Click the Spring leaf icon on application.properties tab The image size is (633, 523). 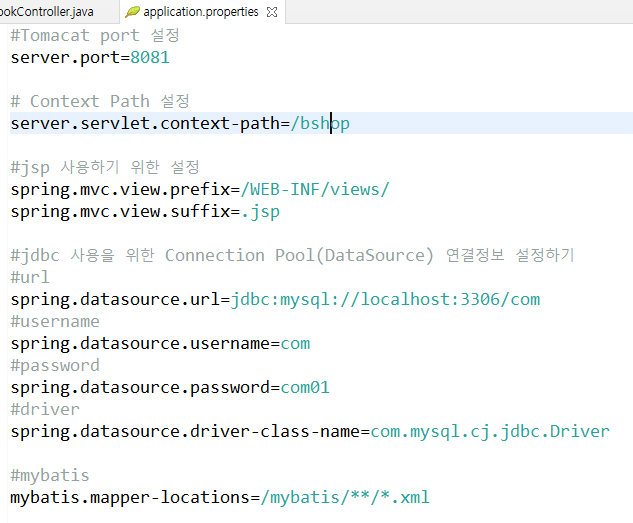(132, 12)
